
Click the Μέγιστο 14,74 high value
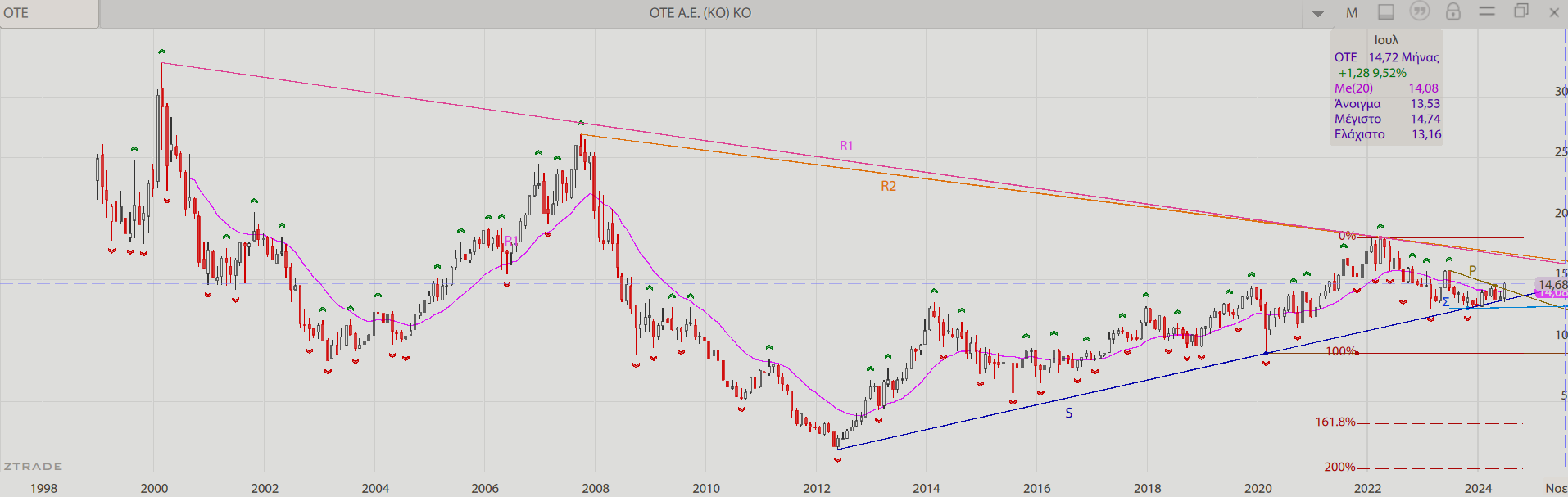pyautogui.click(x=1387, y=120)
